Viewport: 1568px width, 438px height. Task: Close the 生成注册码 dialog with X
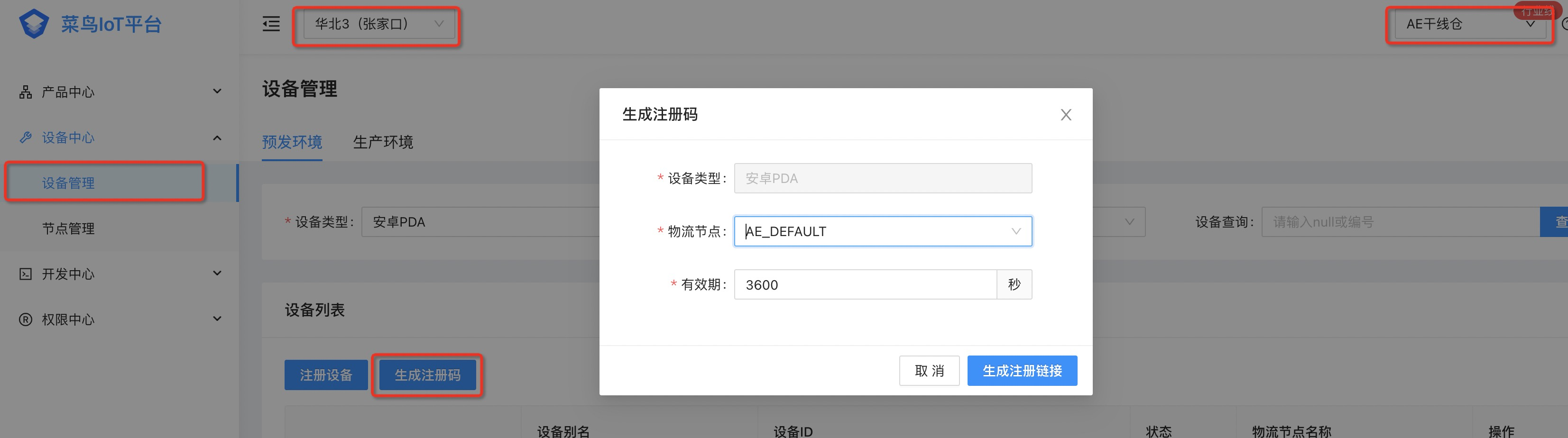[1066, 114]
